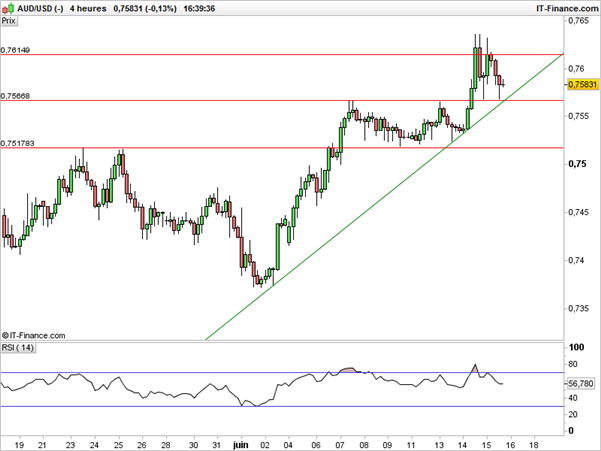Click the date label 31 on time axis
The image size is (601, 451).
pyautogui.click(x=217, y=445)
